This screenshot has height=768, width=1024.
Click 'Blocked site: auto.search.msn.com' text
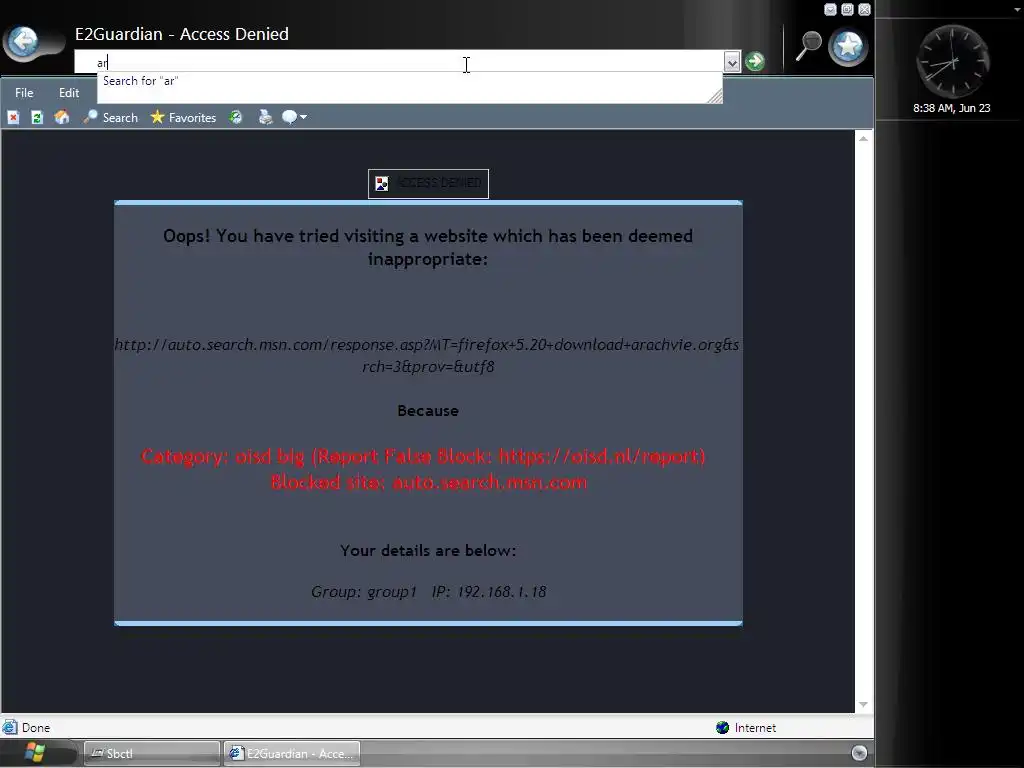coord(428,483)
